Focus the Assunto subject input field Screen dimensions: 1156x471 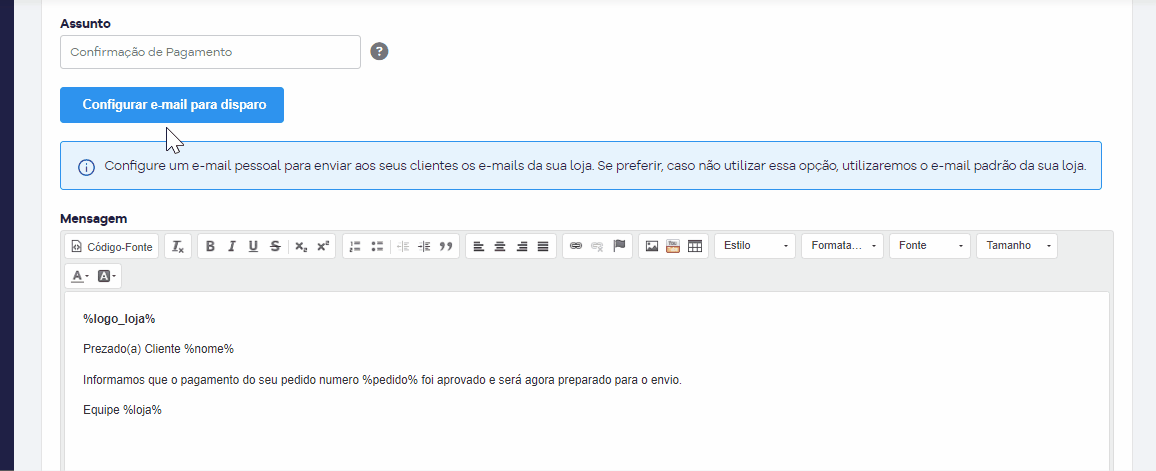[x=210, y=52]
